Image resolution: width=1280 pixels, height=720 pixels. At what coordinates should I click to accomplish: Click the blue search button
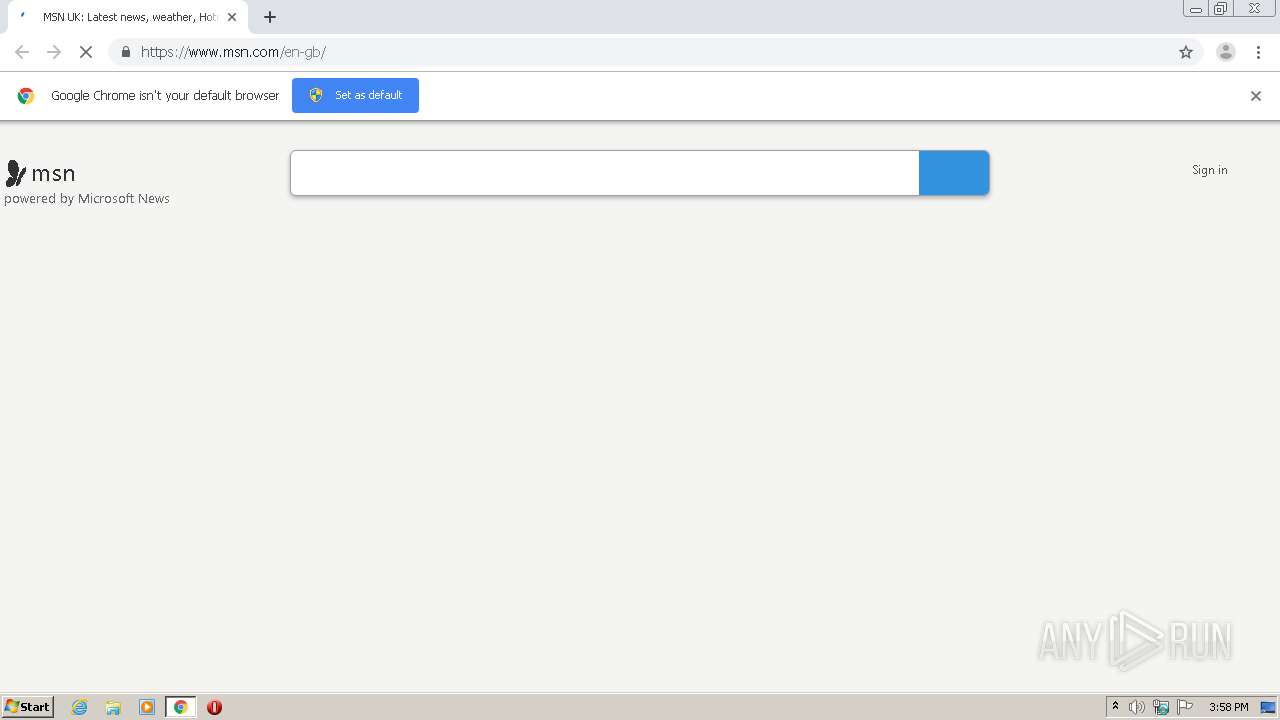[x=954, y=173]
